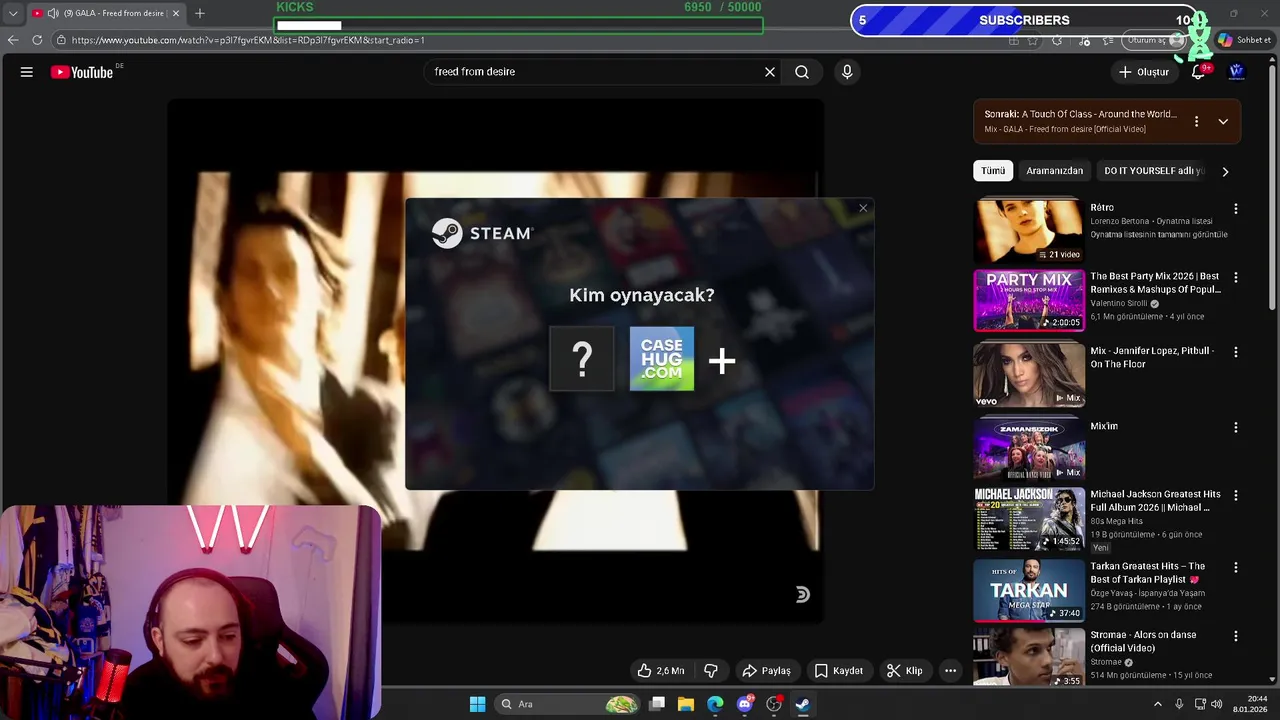Open more options for Stromae Alors on danse
This screenshot has height=720, width=1280.
click(1236, 636)
